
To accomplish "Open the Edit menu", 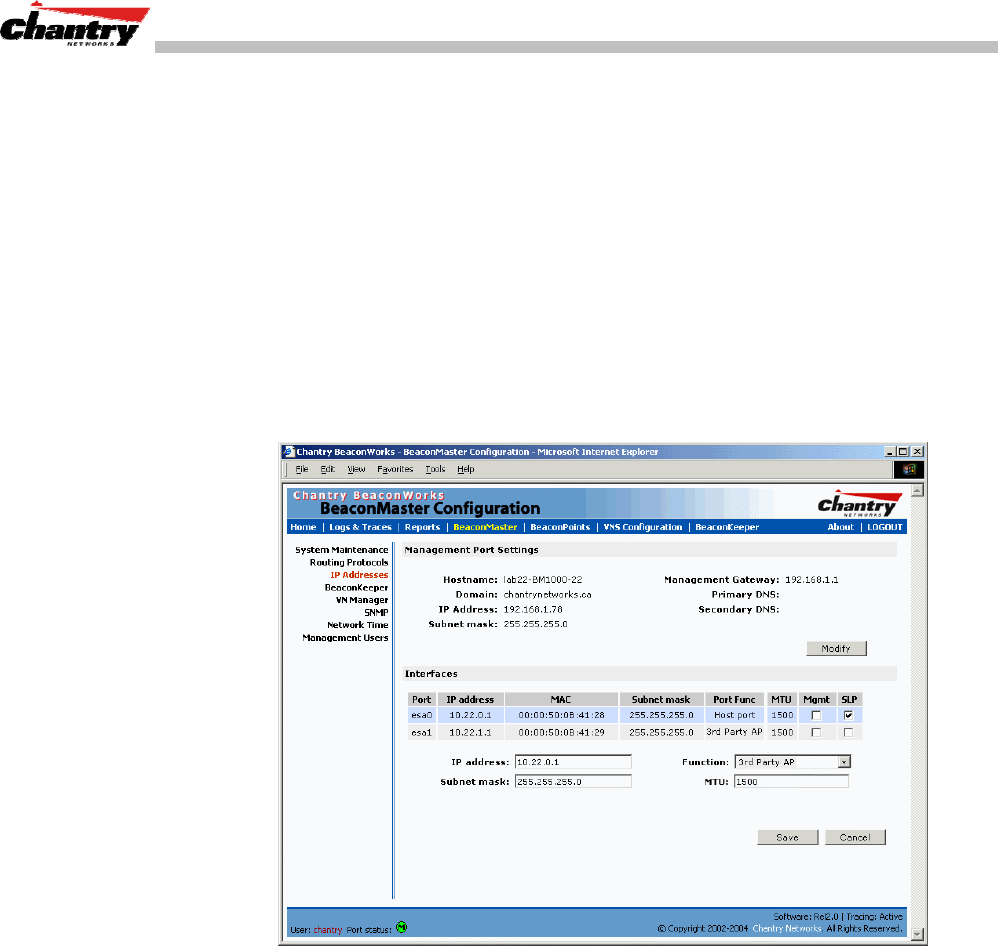I will click(327, 469).
